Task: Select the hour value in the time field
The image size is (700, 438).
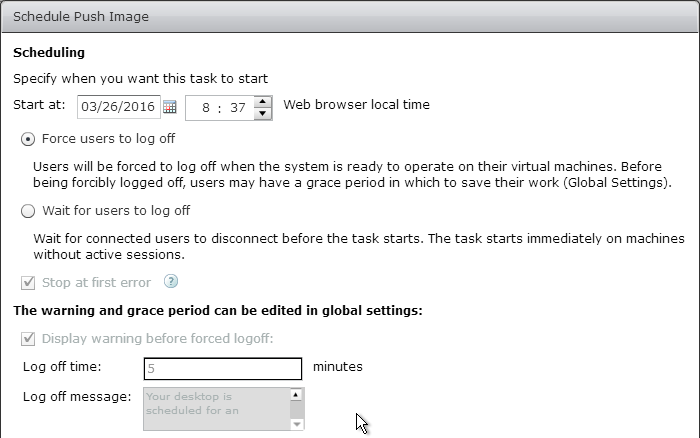Action: [205, 107]
